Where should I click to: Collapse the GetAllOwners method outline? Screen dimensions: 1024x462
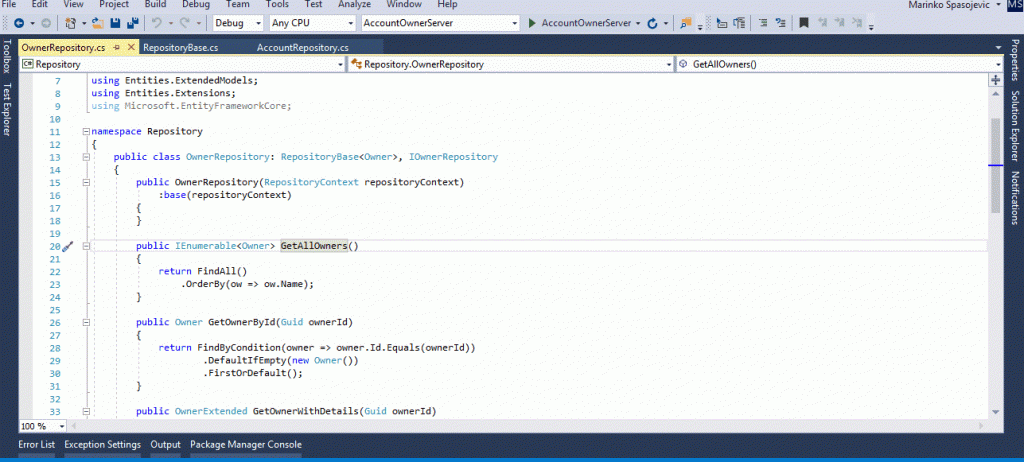click(84, 246)
